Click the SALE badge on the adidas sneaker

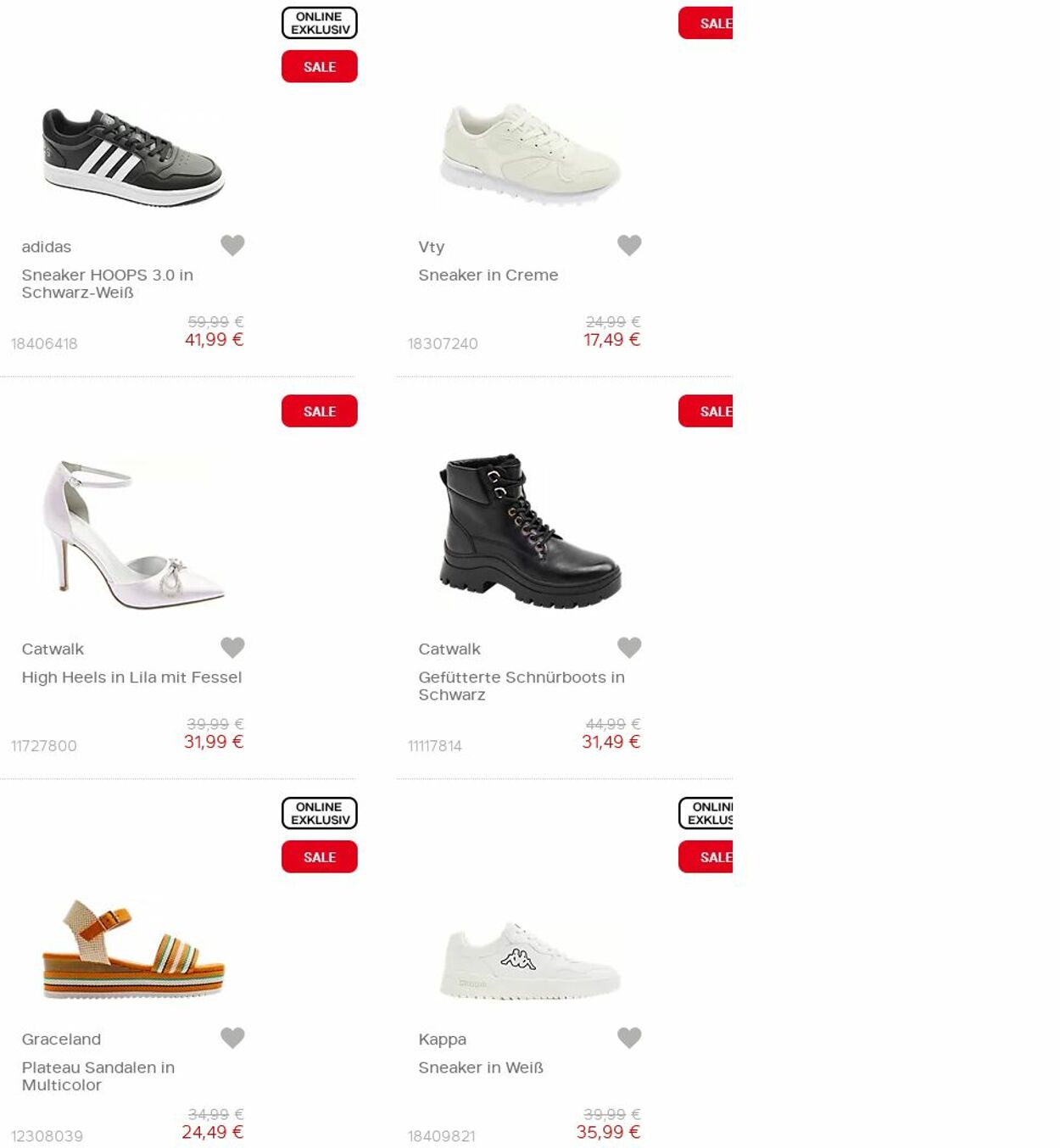(319, 66)
